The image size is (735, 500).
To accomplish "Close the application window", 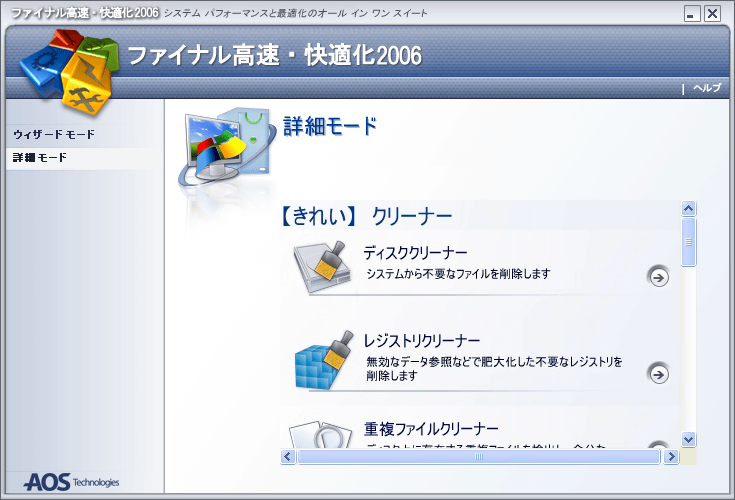I will click(x=712, y=14).
